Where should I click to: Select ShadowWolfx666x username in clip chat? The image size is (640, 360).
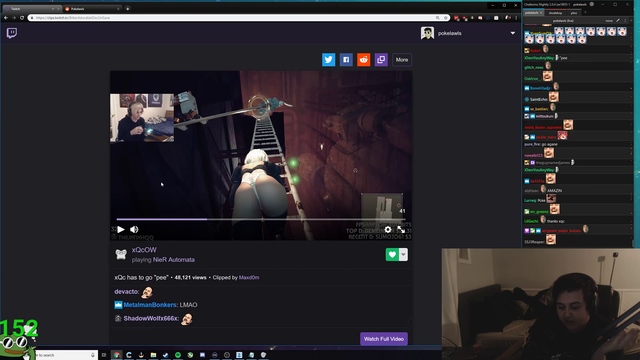(151, 318)
